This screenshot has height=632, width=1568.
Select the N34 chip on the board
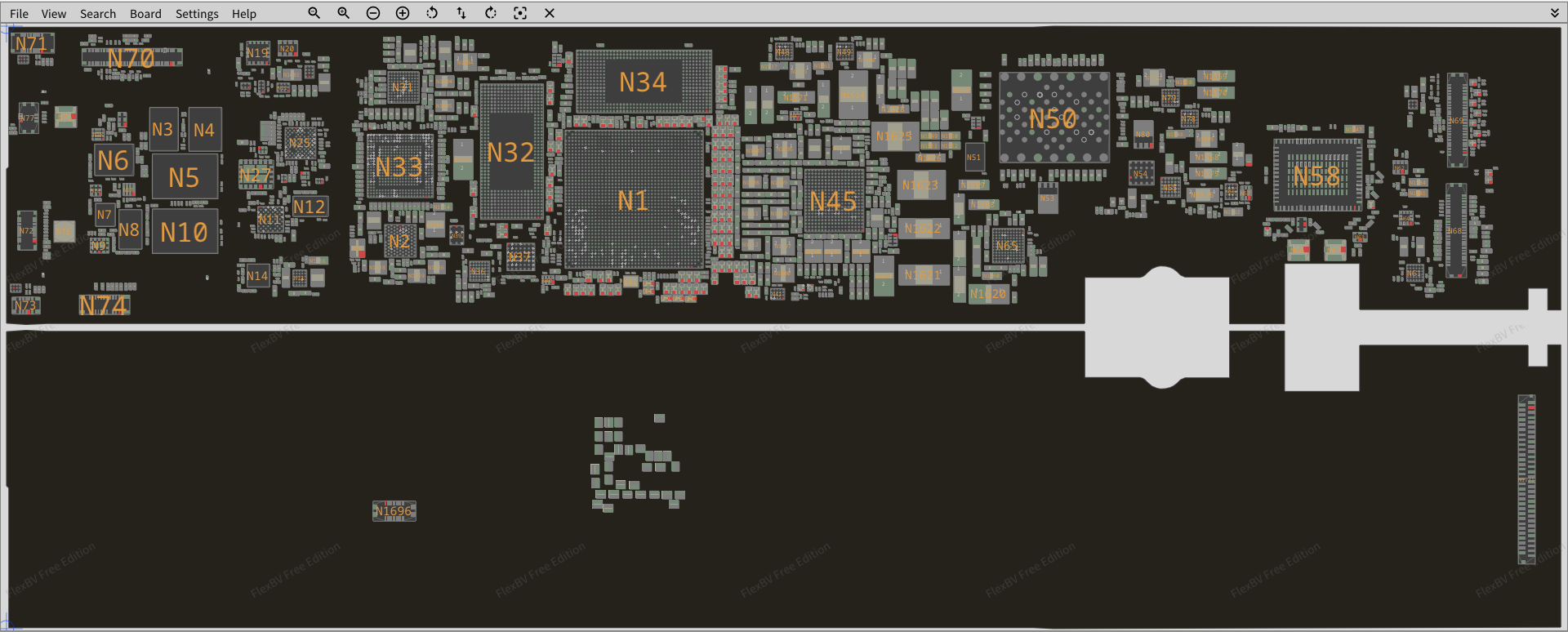pyautogui.click(x=643, y=82)
